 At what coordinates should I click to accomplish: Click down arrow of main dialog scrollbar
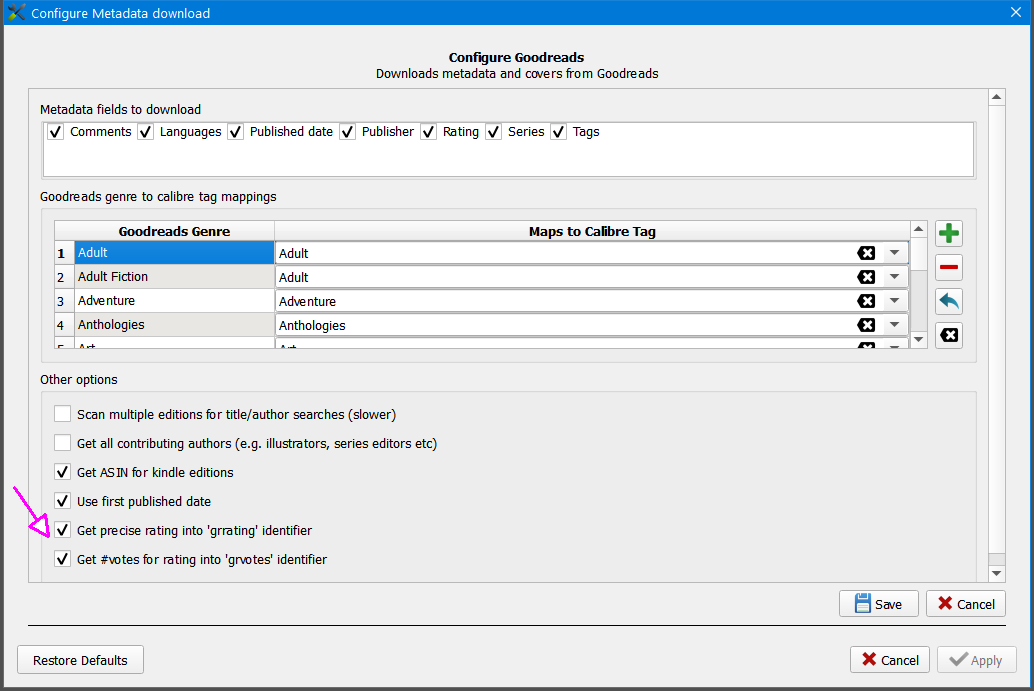pos(996,574)
